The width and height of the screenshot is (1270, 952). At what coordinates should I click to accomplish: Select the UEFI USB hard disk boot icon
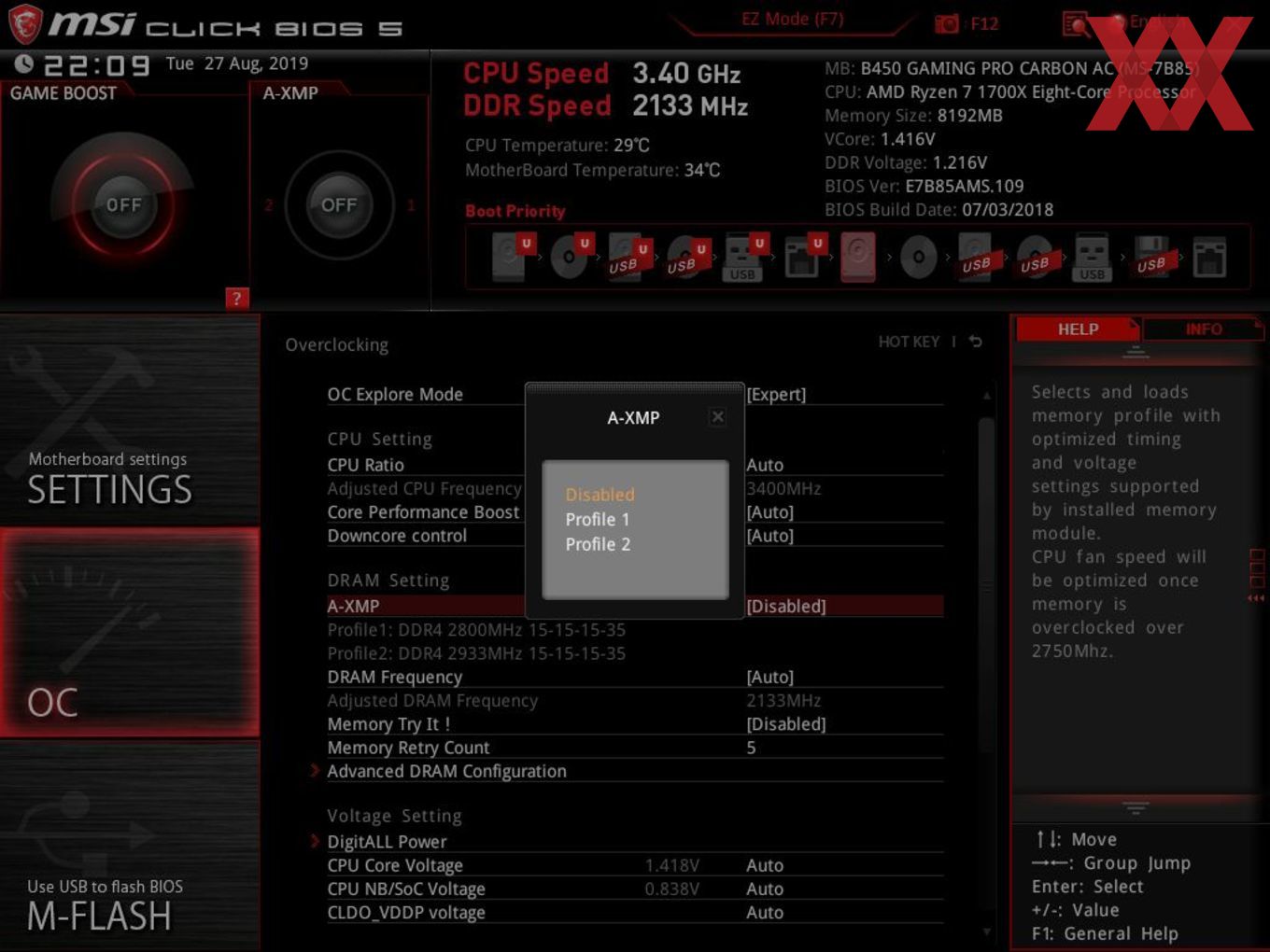(x=628, y=257)
